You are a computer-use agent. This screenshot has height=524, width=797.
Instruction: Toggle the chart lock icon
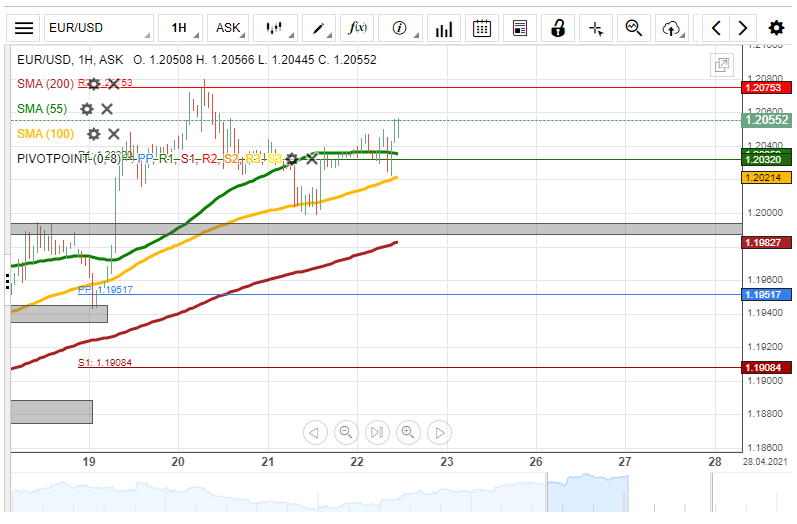pos(558,28)
